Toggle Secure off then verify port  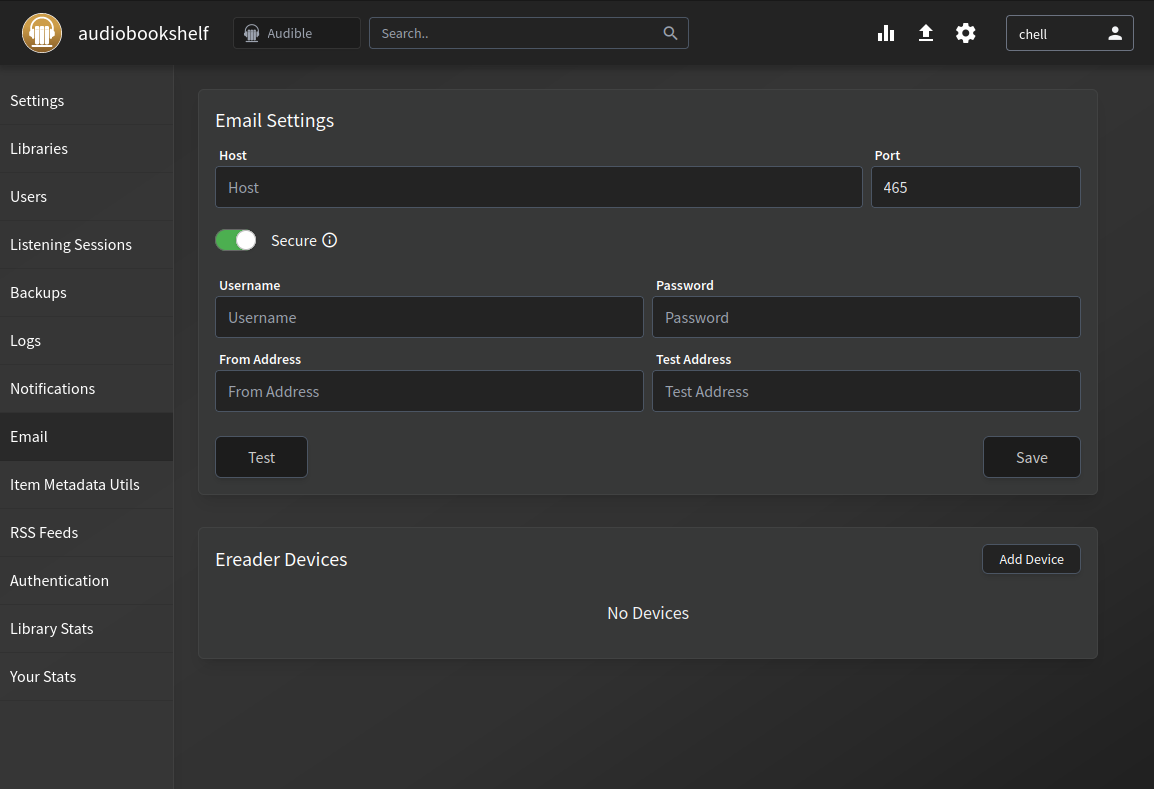click(235, 240)
